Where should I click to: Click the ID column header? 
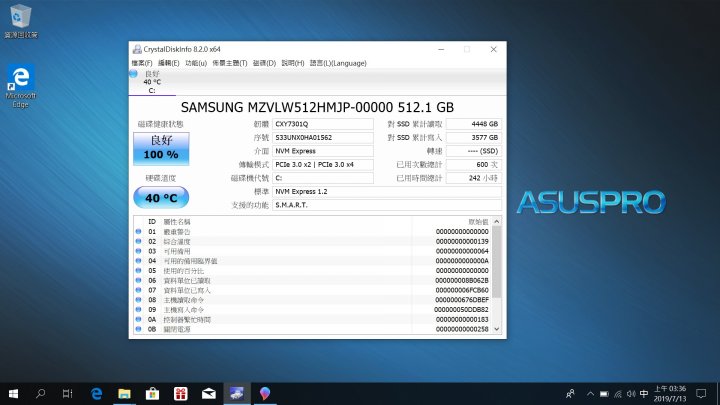click(x=152, y=222)
